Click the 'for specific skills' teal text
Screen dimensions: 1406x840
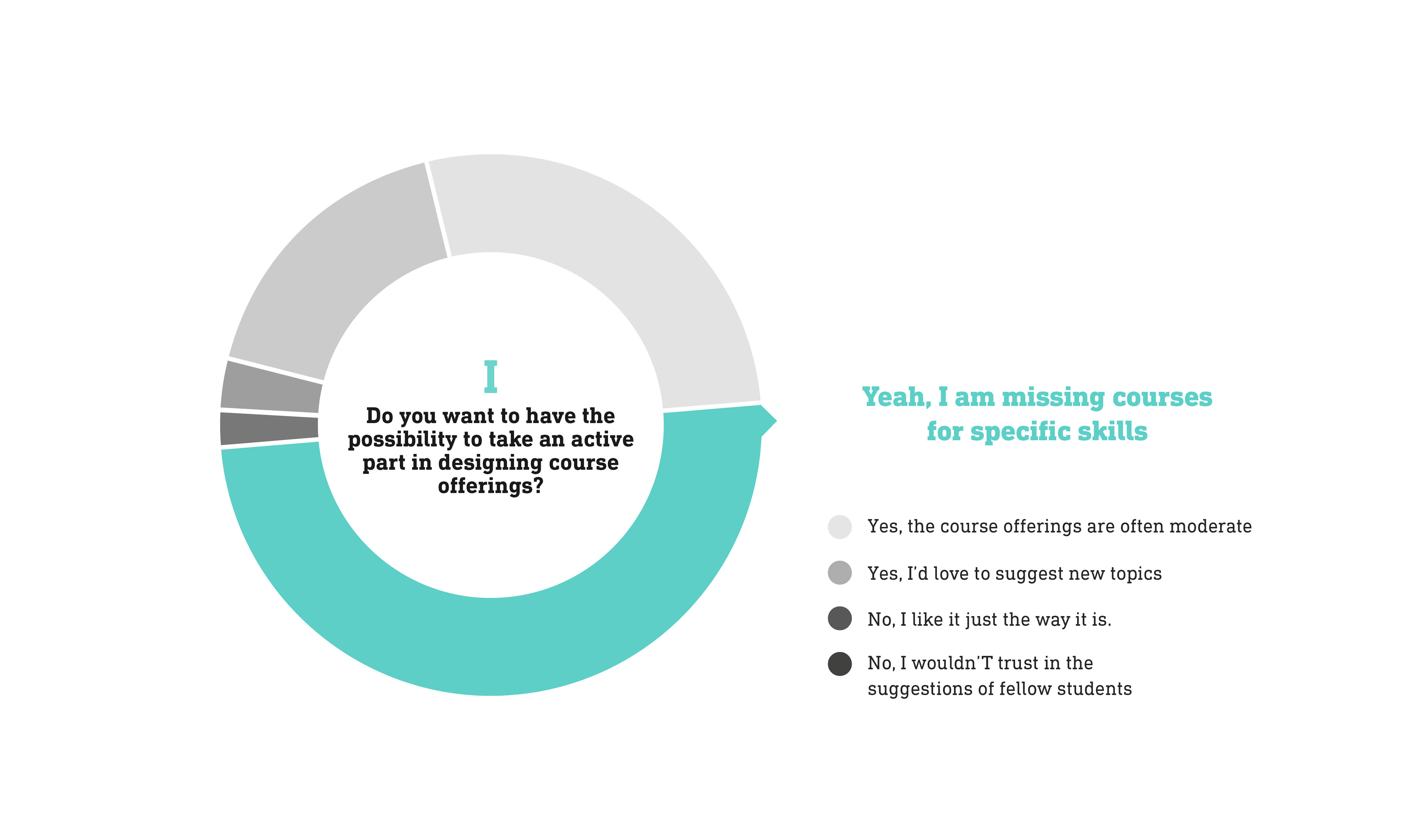[x=1037, y=431]
